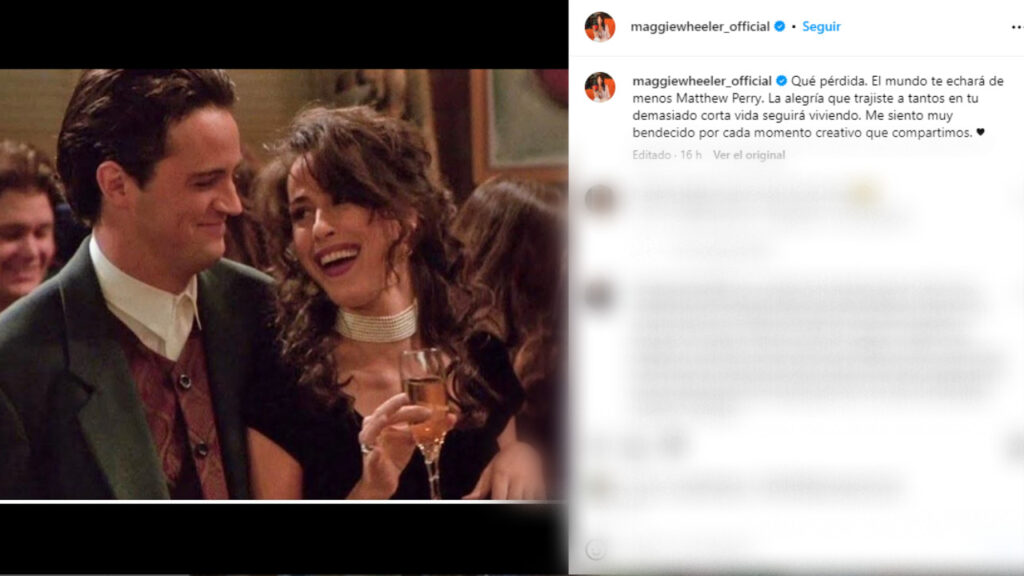
Task: Click the '16 h' post timestamp
Action: click(x=691, y=155)
